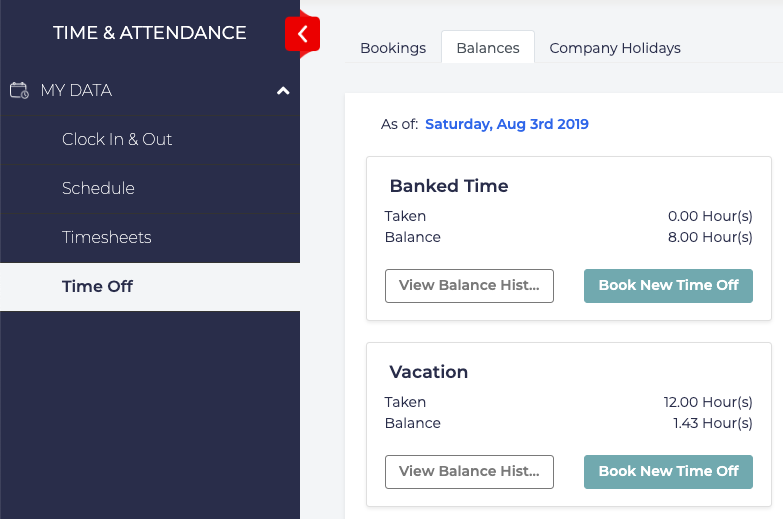Click the MY DATA menu label

click(x=76, y=90)
